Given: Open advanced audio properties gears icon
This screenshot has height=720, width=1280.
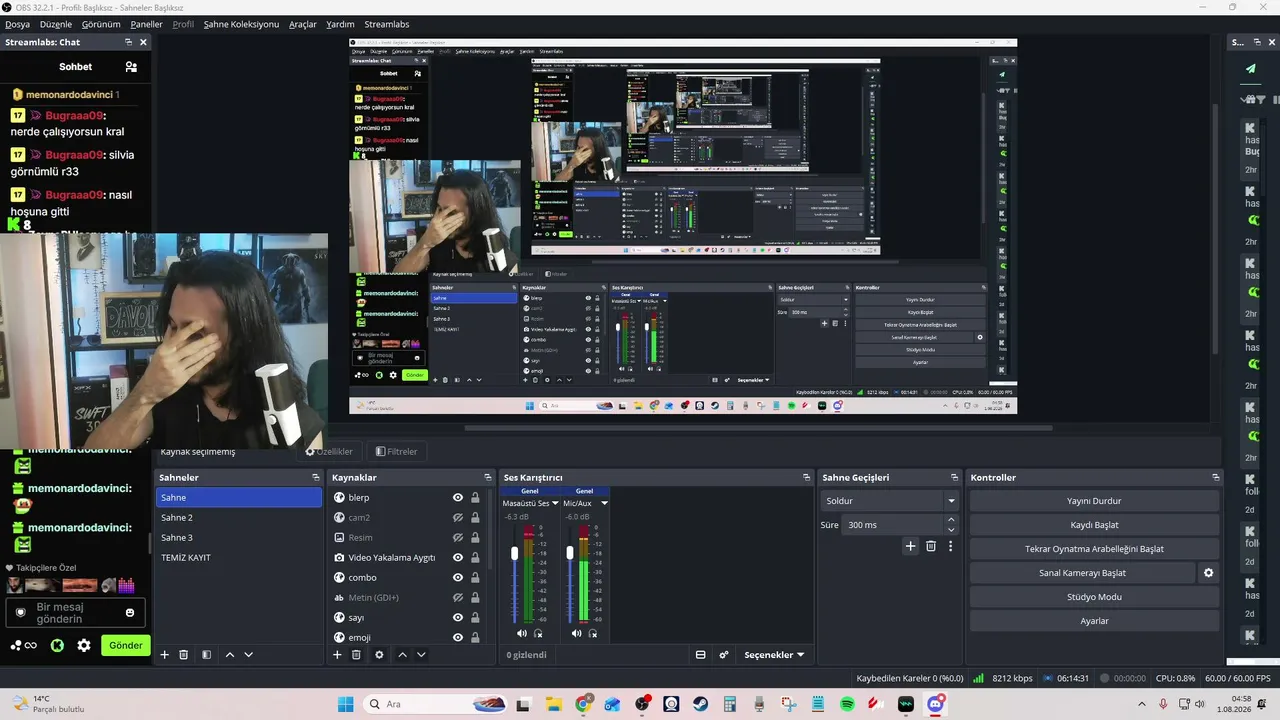Looking at the screenshot, I should (724, 655).
